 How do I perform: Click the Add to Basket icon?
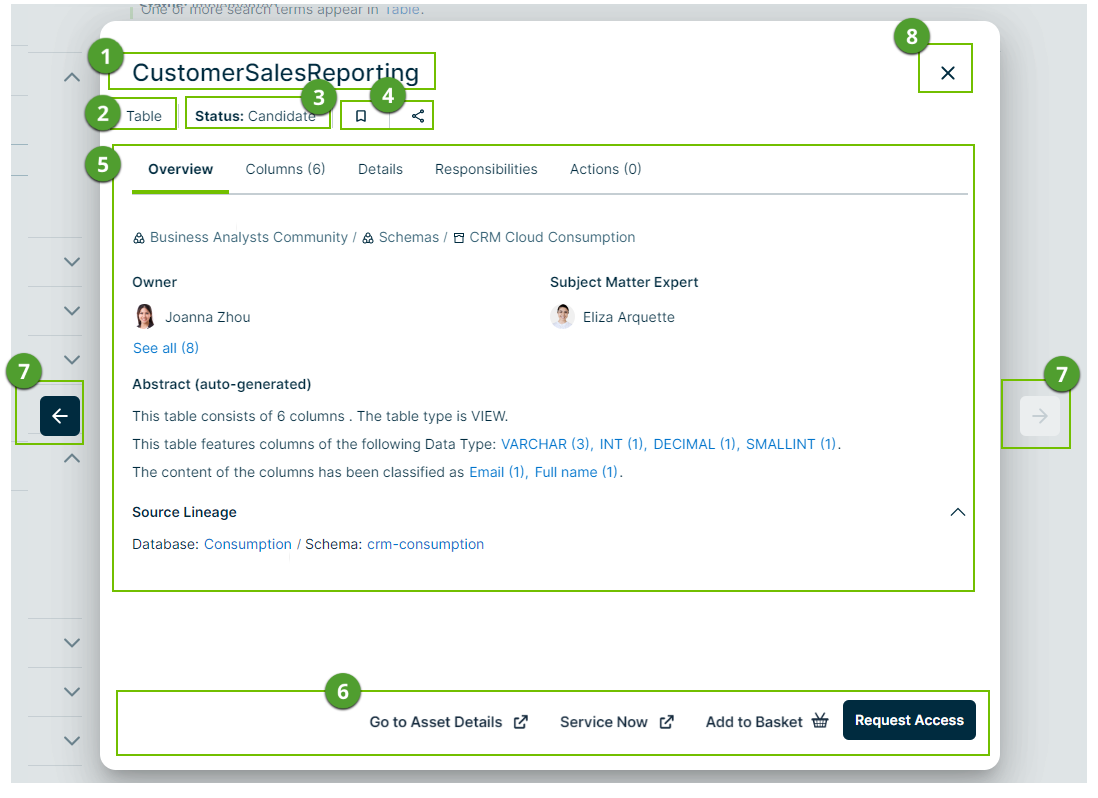coord(820,721)
